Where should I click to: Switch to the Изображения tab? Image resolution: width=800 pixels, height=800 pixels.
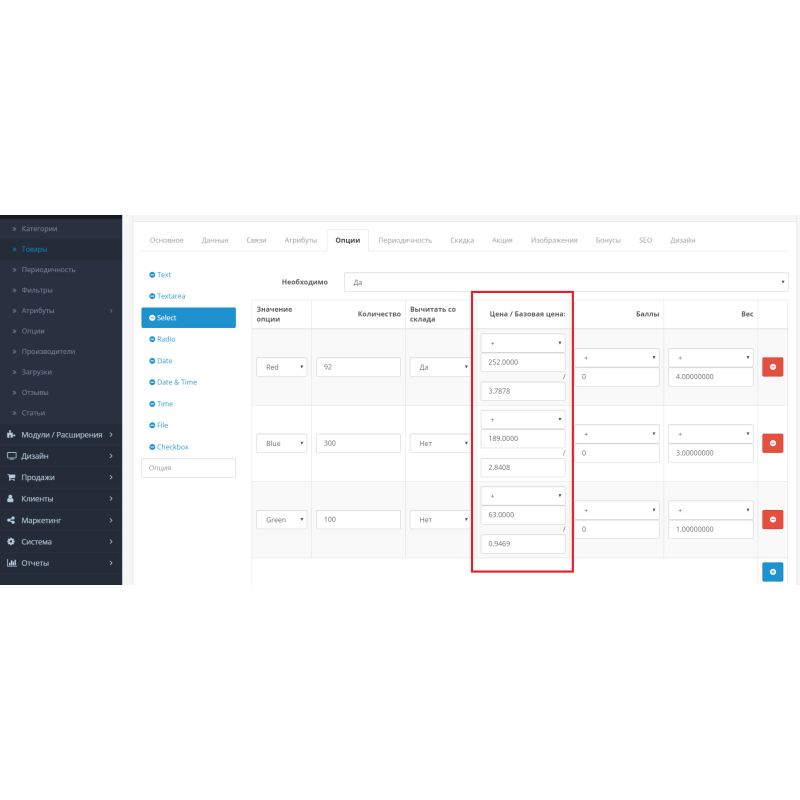pos(553,240)
